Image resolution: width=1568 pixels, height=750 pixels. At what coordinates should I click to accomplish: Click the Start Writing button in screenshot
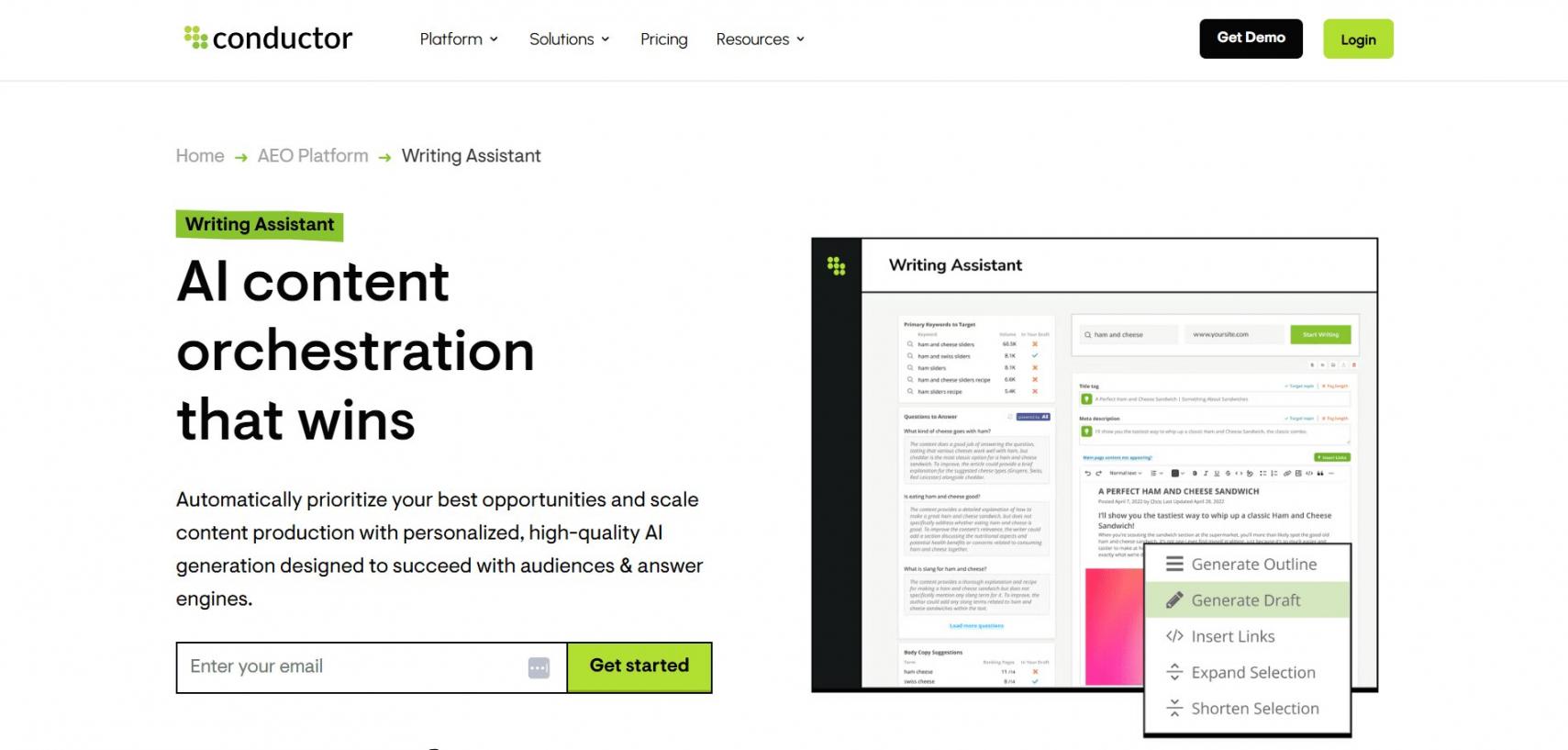[1320, 335]
